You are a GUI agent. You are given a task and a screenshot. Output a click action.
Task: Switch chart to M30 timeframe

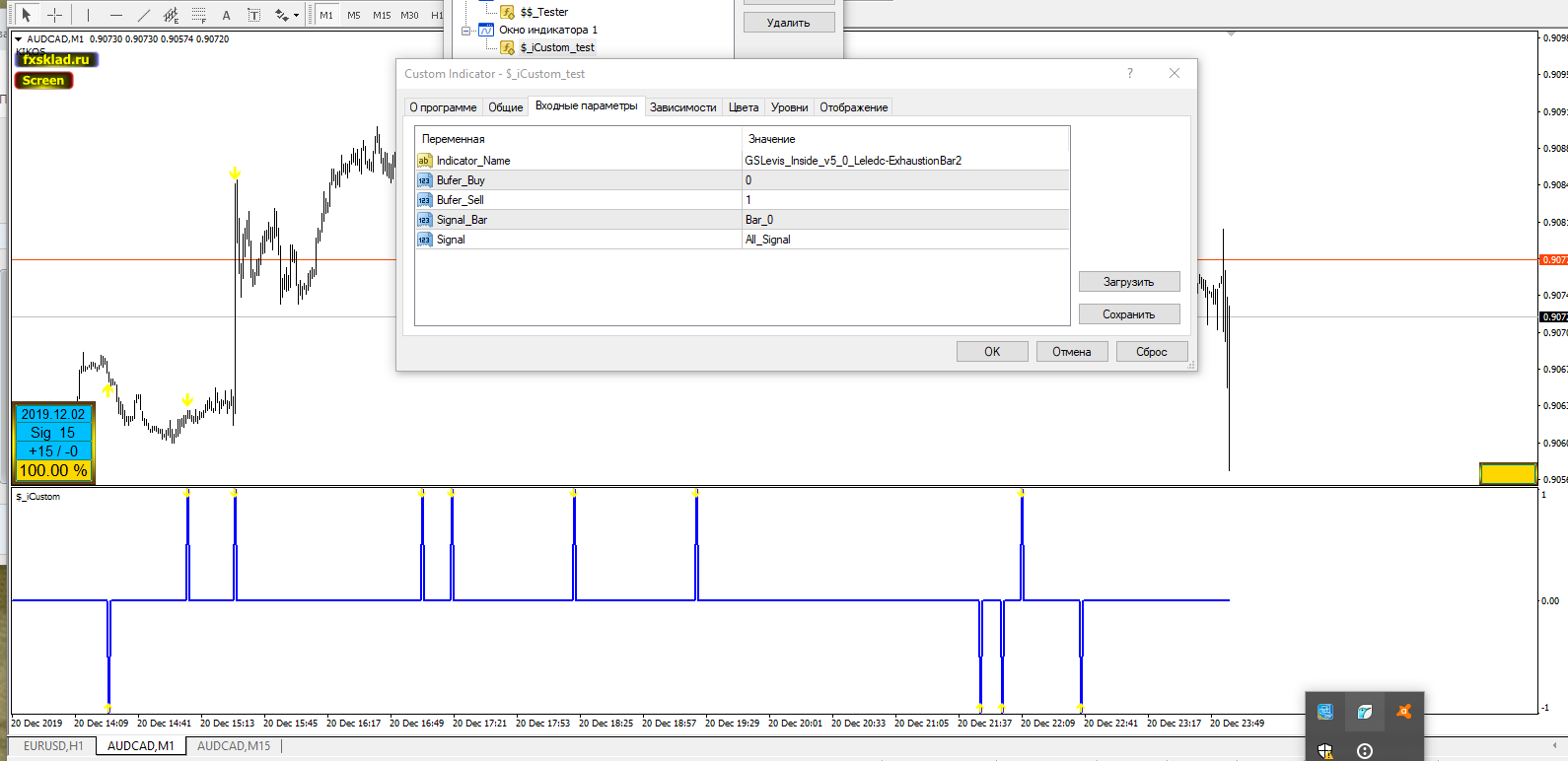tap(409, 15)
